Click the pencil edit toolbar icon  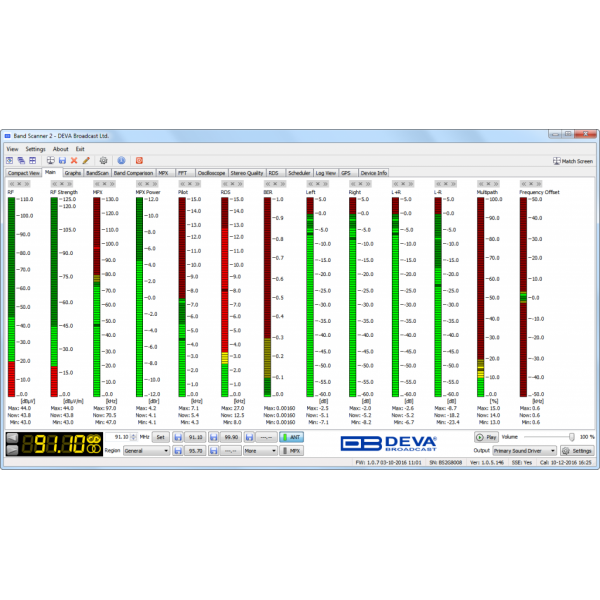tap(86, 160)
